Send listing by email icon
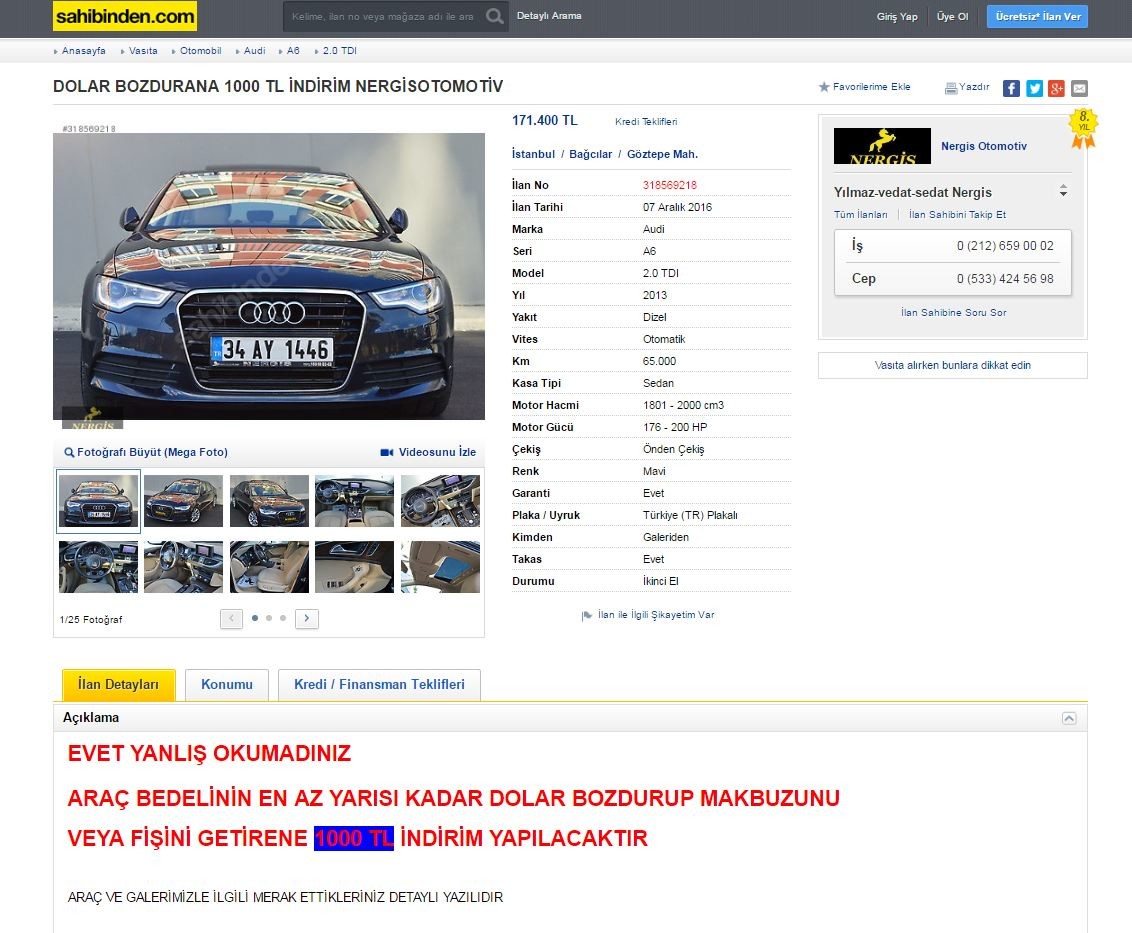 (x=1079, y=88)
